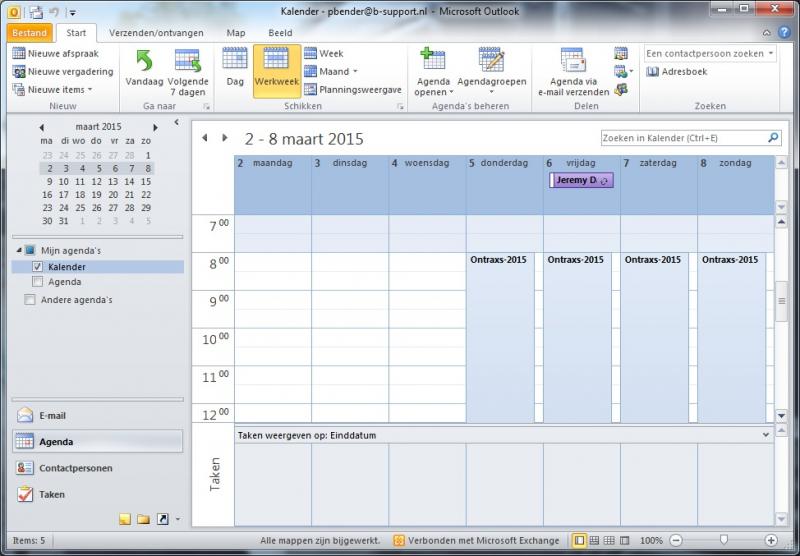Open the Verzenden/ontvangen tab

pos(156,33)
